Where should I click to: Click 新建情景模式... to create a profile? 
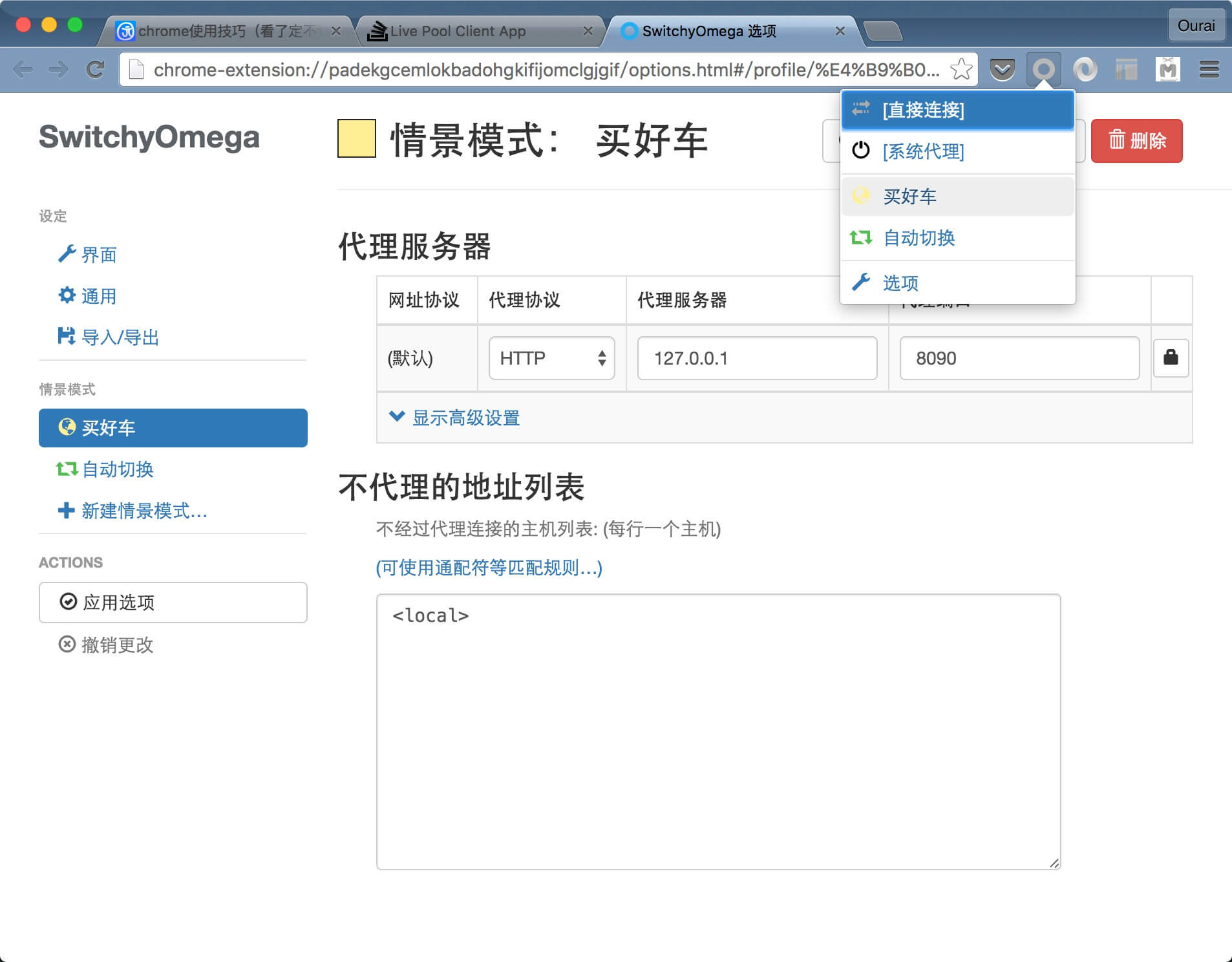coord(133,511)
